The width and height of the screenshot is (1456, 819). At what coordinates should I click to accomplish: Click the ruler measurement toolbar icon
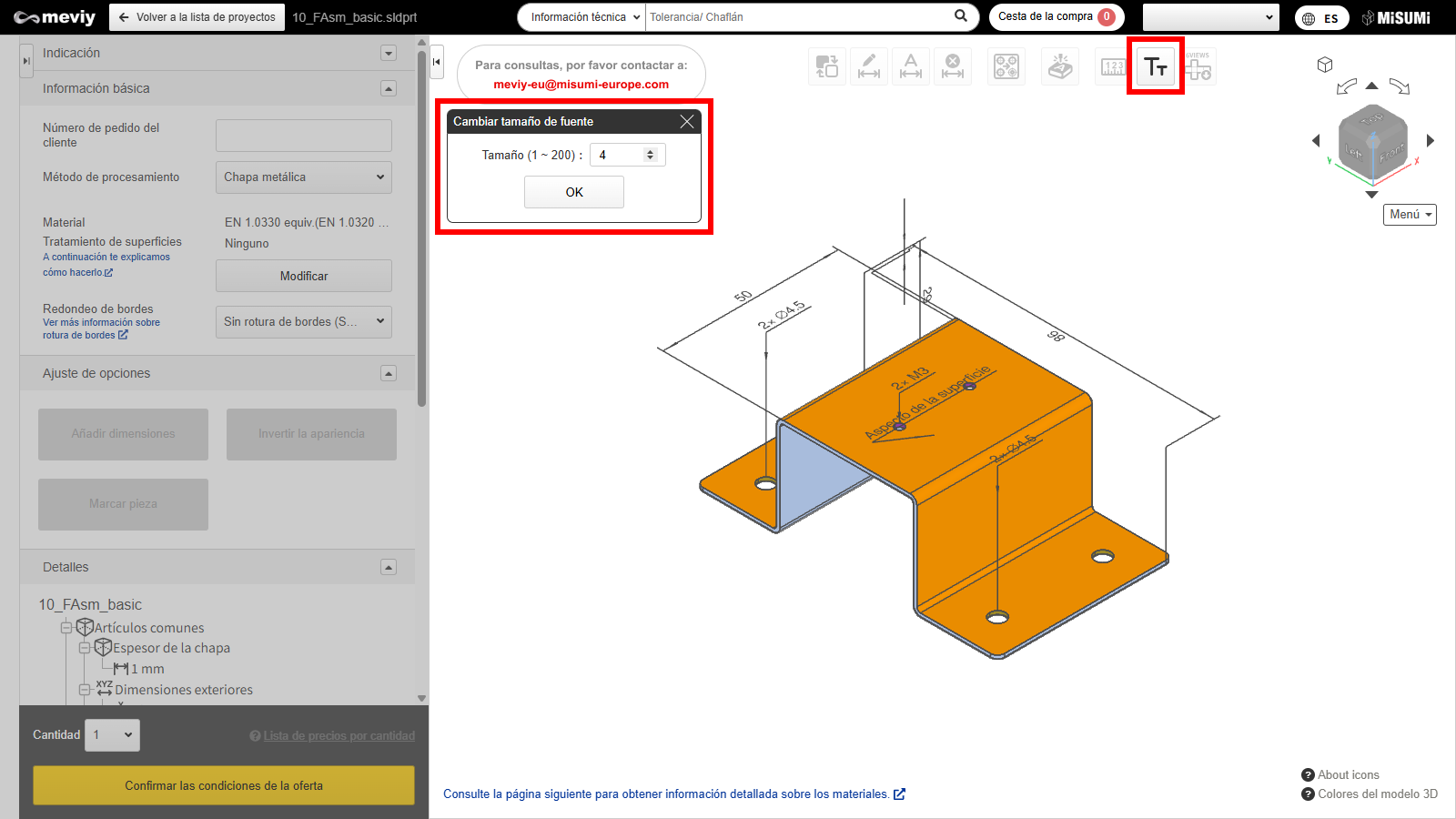(x=1112, y=66)
